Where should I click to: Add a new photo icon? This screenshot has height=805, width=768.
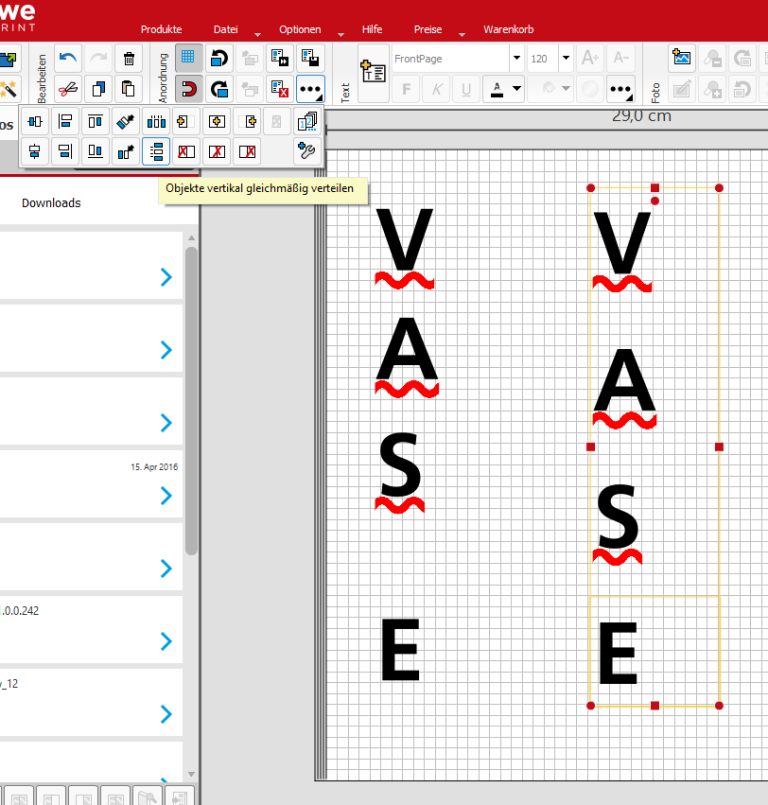tap(682, 59)
